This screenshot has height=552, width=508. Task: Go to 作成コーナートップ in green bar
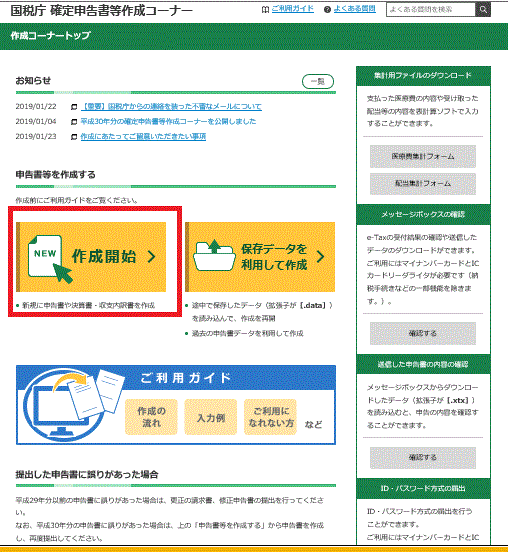(50, 36)
